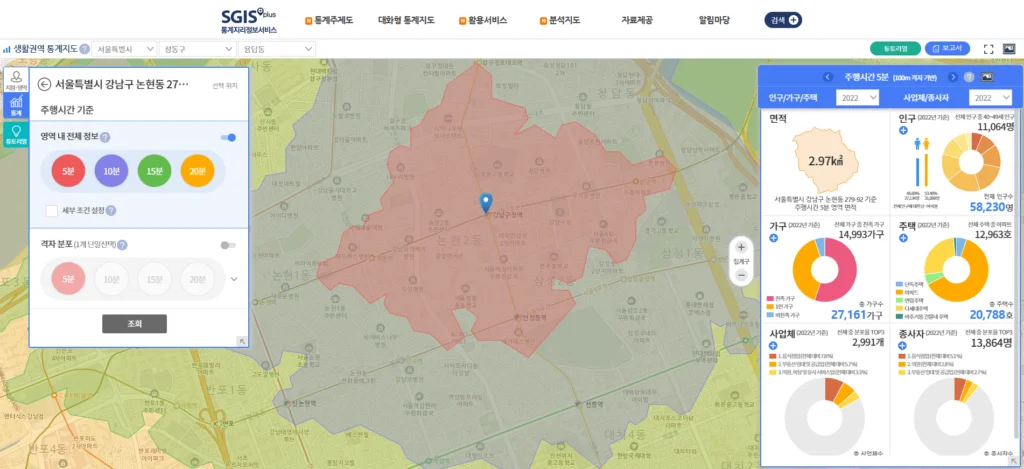The width and height of the screenshot is (1024, 469).
Task: Click the map image capture icon in top toolbar
Action: 1009,49
